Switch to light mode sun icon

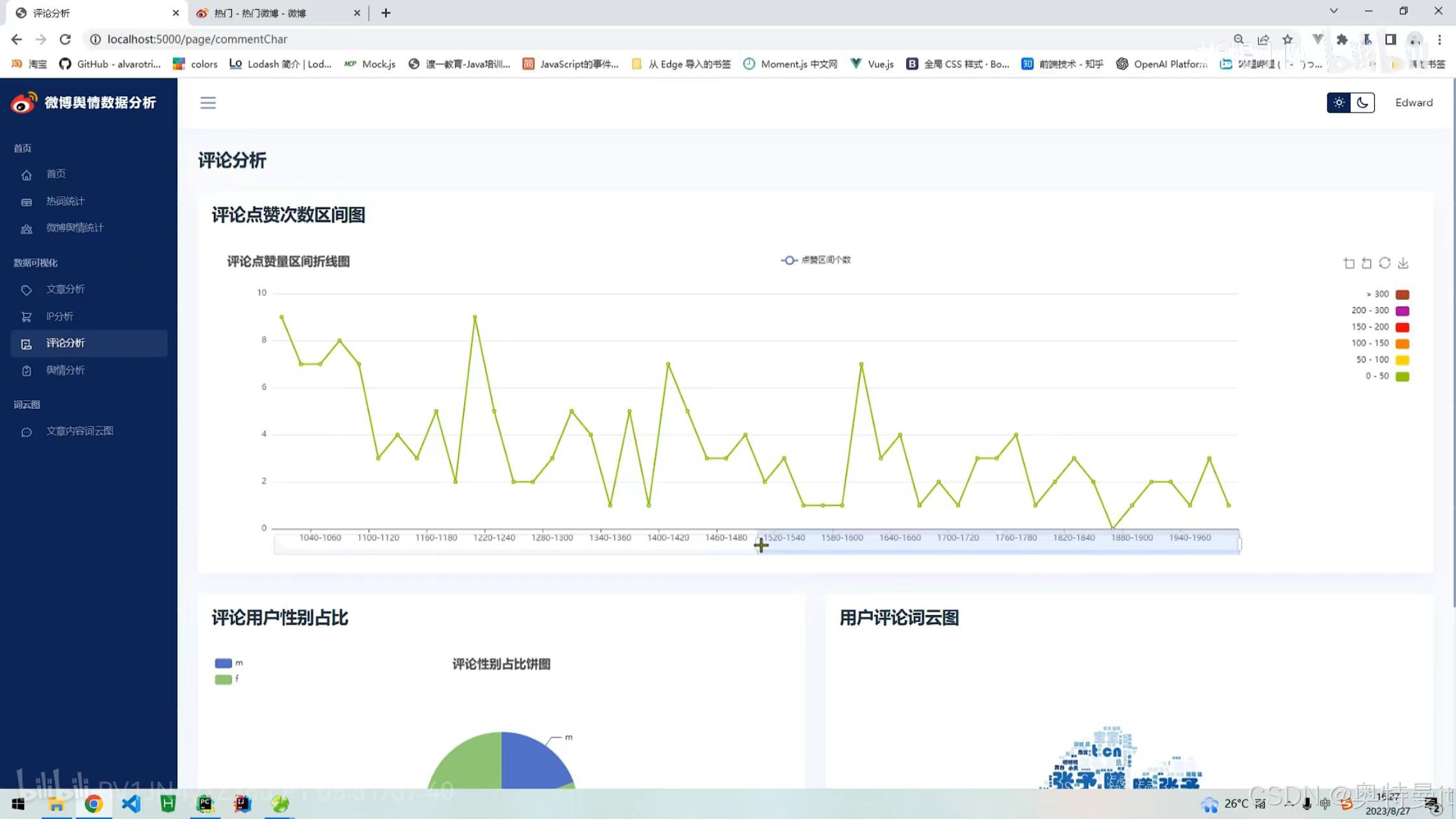(x=1338, y=103)
